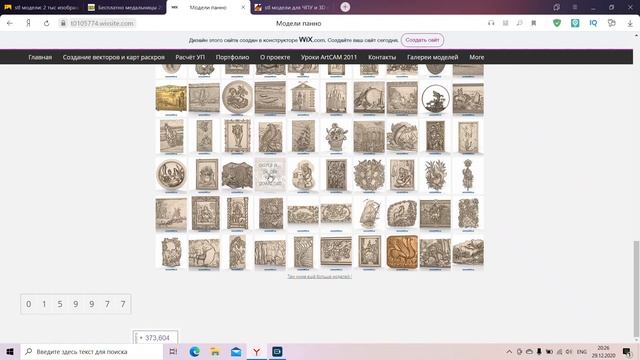Image resolution: width=640 pixels, height=360 pixels.
Task: Open the house-shaped panel thumbnail
Action: (303, 97)
